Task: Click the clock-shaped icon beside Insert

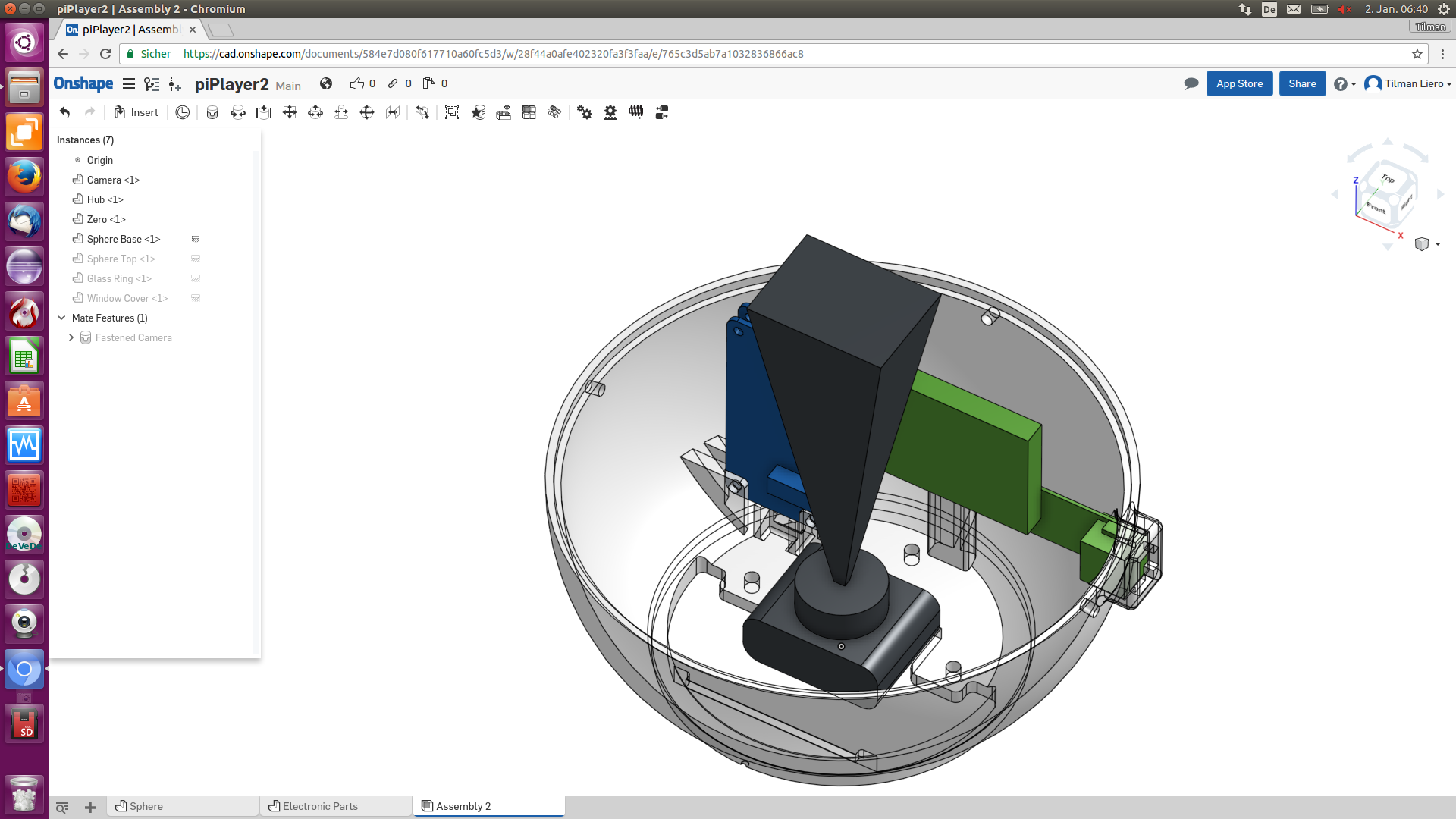Action: point(183,112)
